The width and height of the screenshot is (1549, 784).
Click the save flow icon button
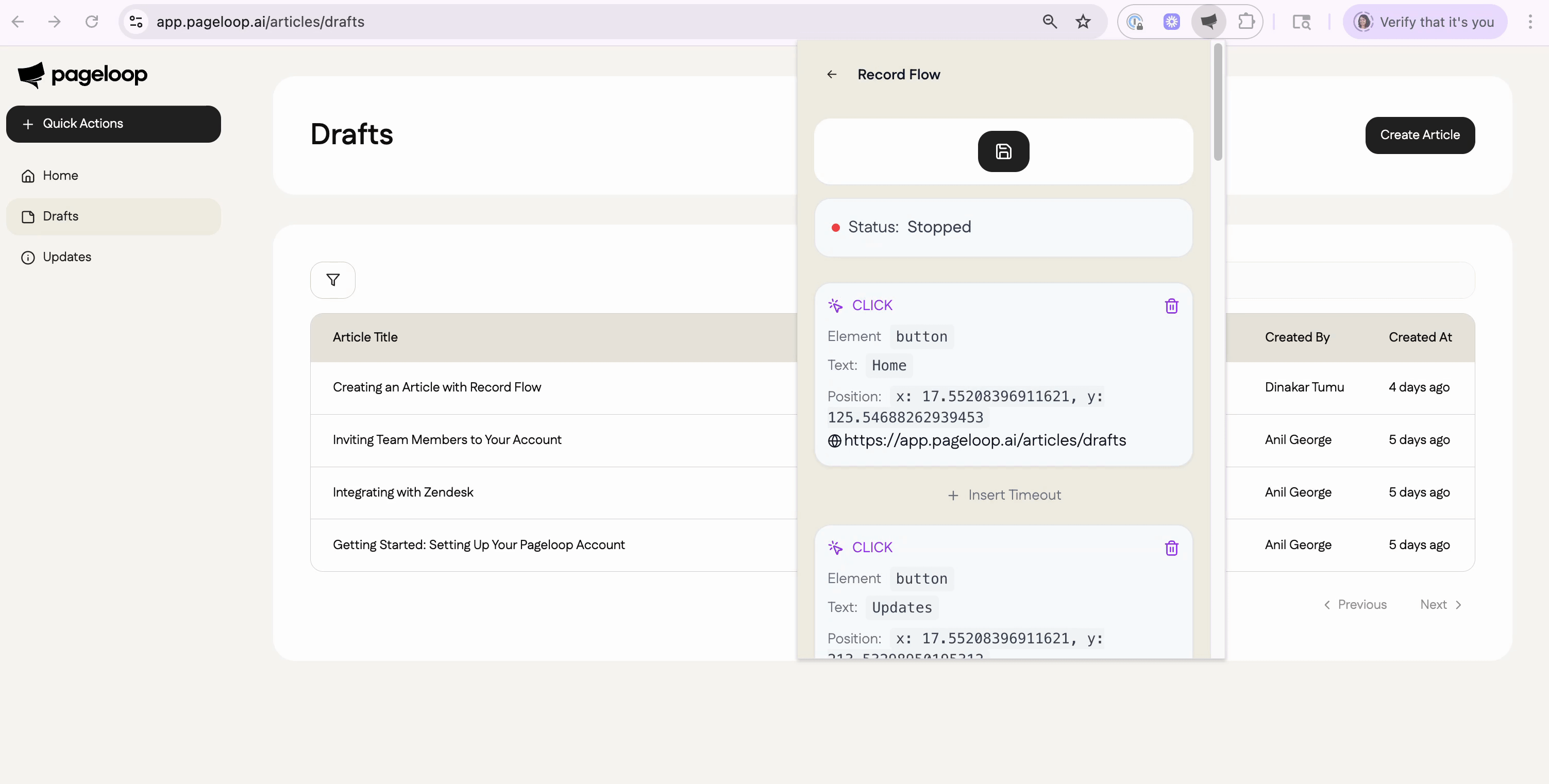click(x=1003, y=151)
